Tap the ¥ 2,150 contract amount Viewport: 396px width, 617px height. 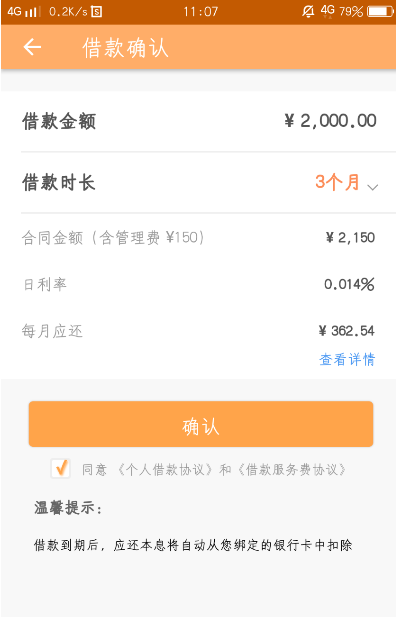(x=350, y=237)
